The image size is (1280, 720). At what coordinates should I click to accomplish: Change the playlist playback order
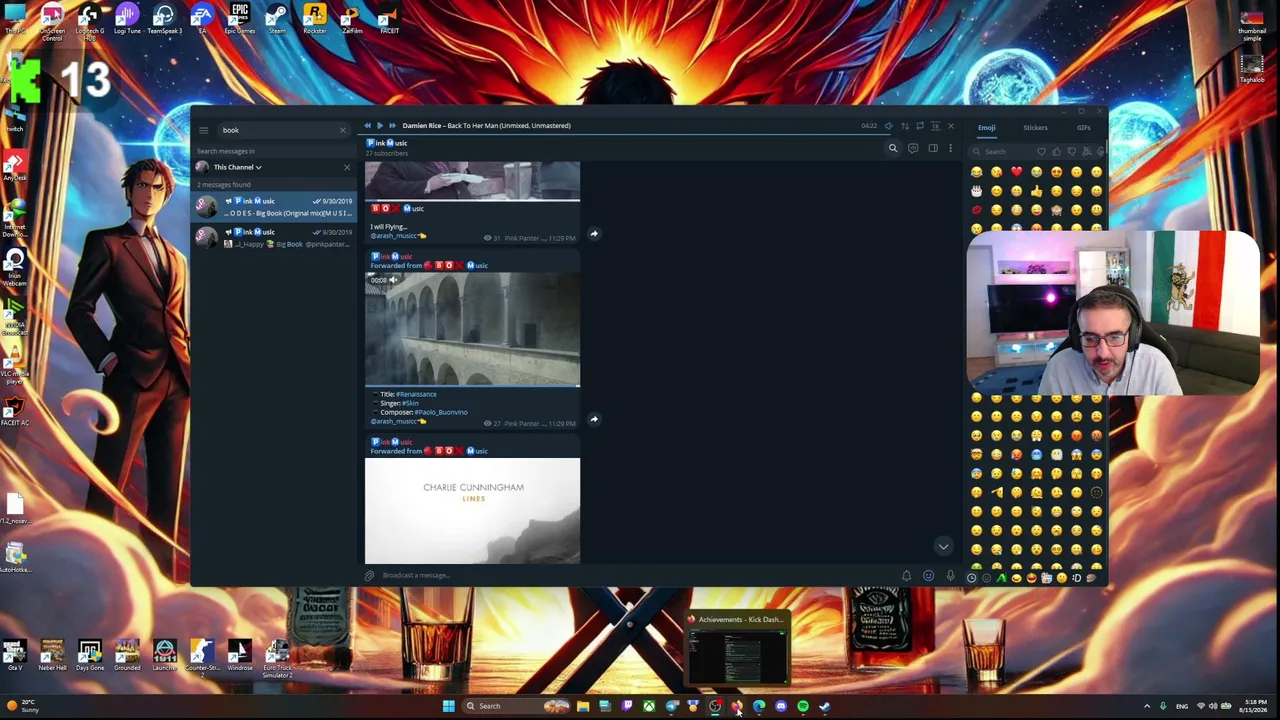click(x=904, y=126)
